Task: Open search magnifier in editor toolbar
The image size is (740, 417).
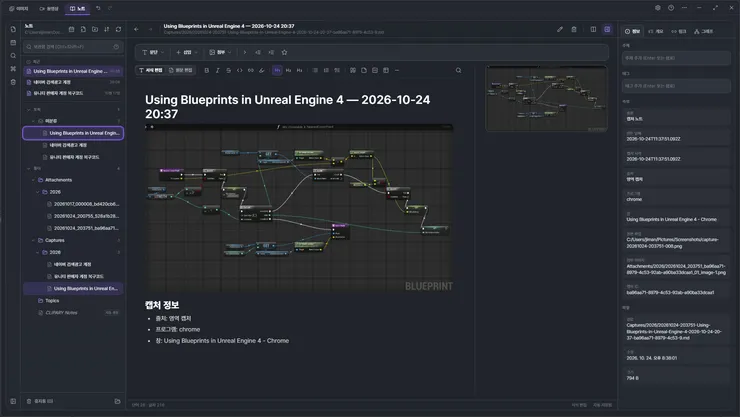Action: (458, 70)
